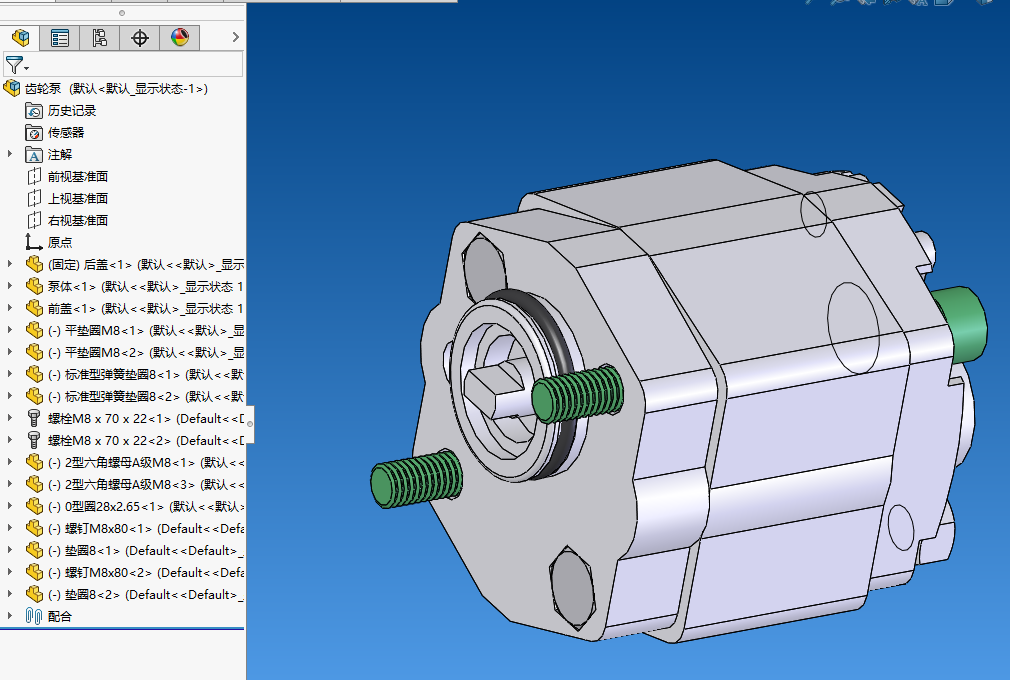Open the FeatureManager design tree tab
Viewport: 1010px width, 680px height.
click(x=20, y=38)
